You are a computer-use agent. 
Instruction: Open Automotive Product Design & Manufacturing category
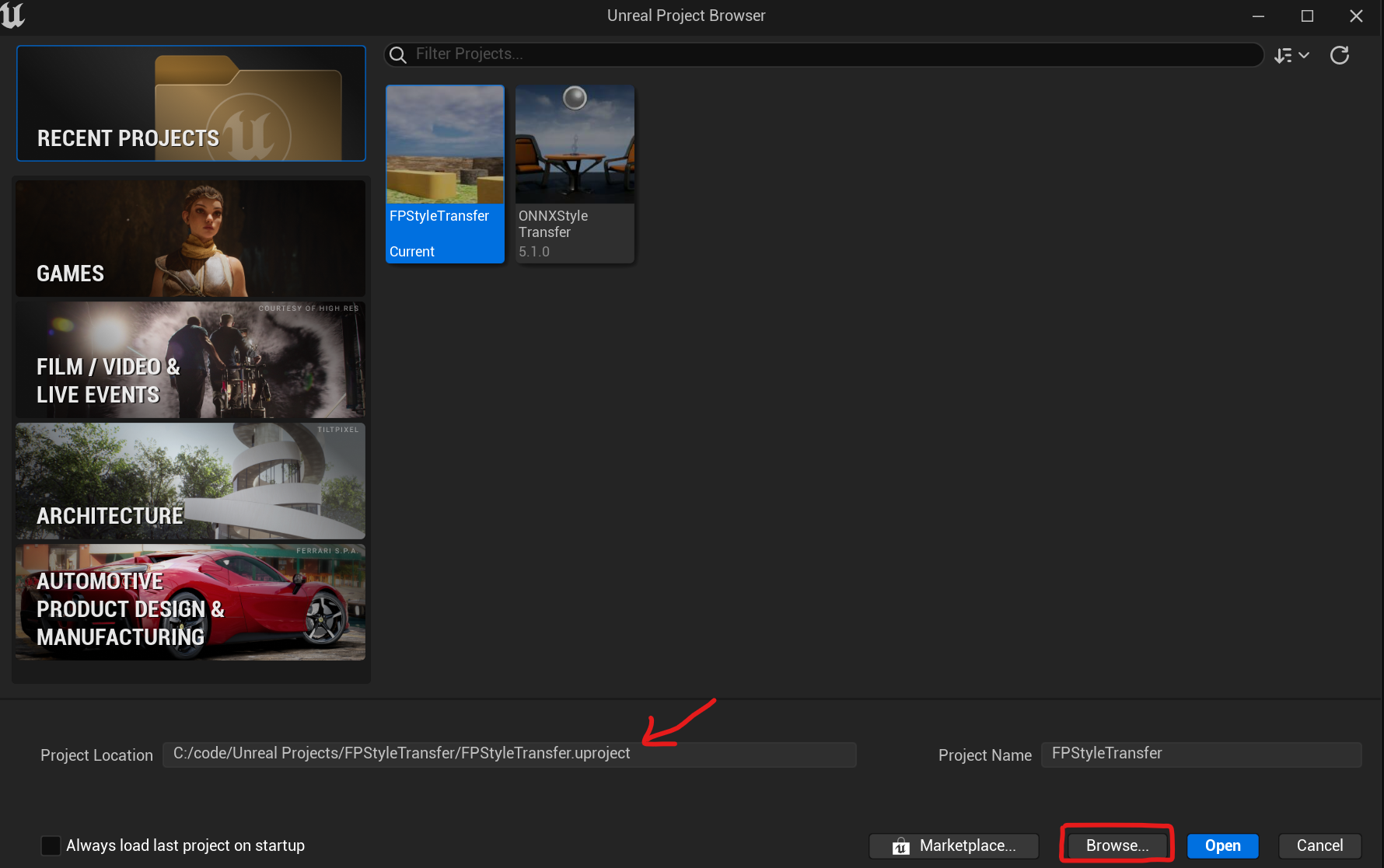190,602
